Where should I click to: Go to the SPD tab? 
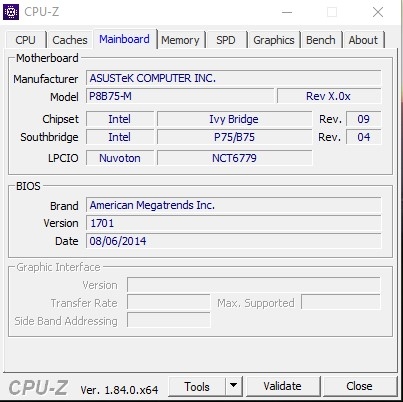coord(226,40)
